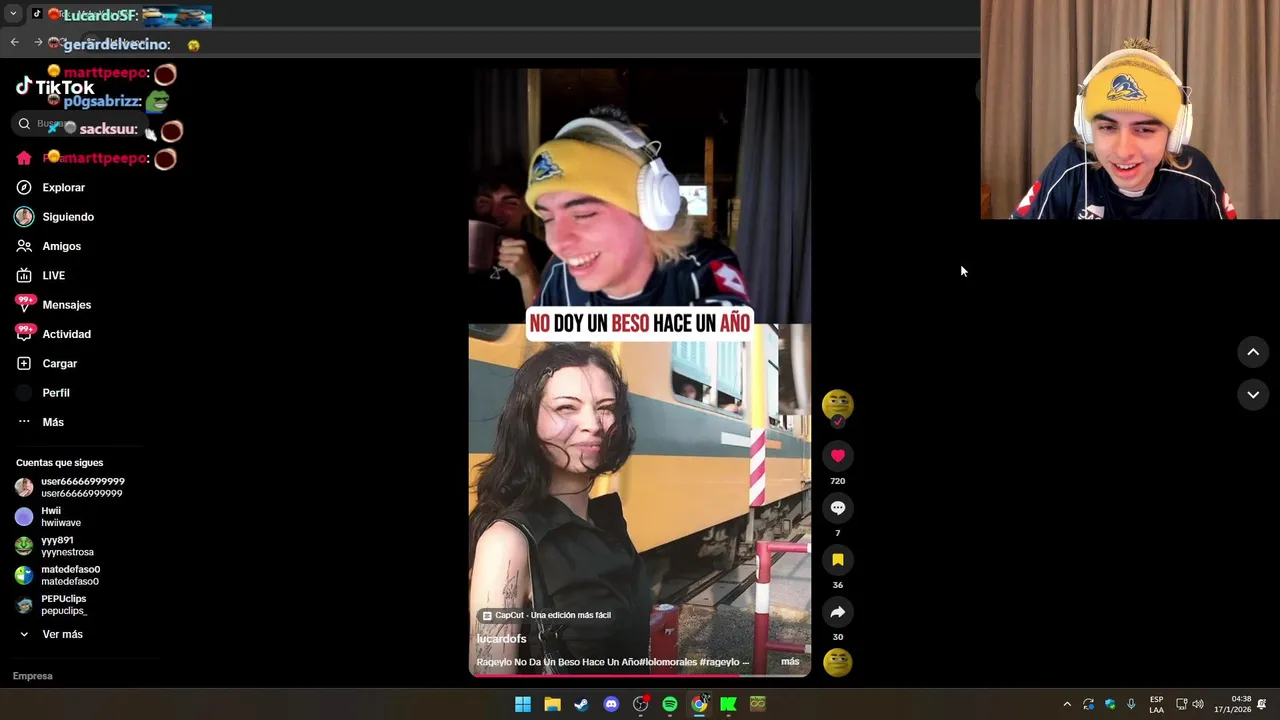Open the creator avatar above the heart
The image size is (1280, 720).
point(838,404)
